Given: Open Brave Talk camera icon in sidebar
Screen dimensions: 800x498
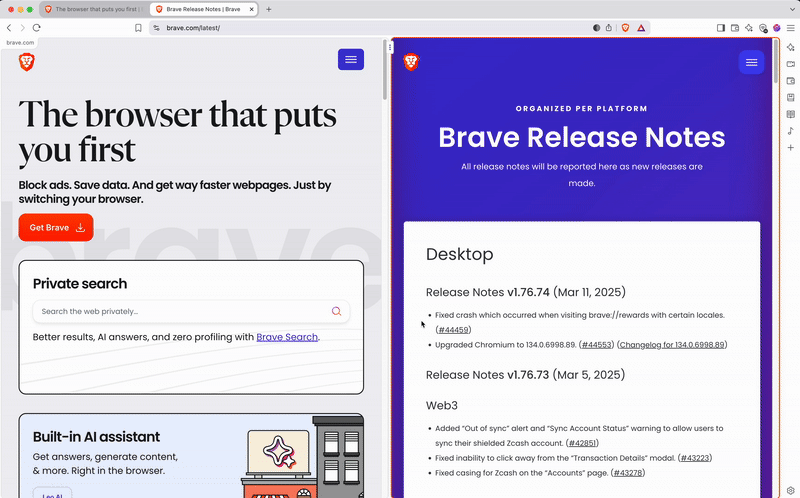Looking at the screenshot, I should coord(790,64).
